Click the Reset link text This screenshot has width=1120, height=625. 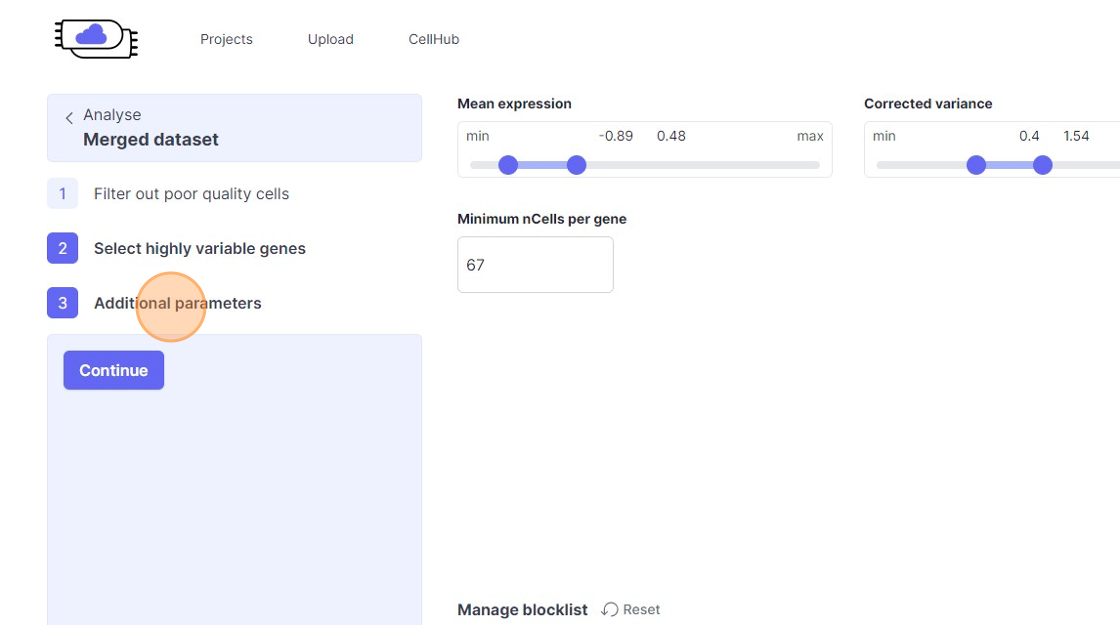pyautogui.click(x=641, y=609)
